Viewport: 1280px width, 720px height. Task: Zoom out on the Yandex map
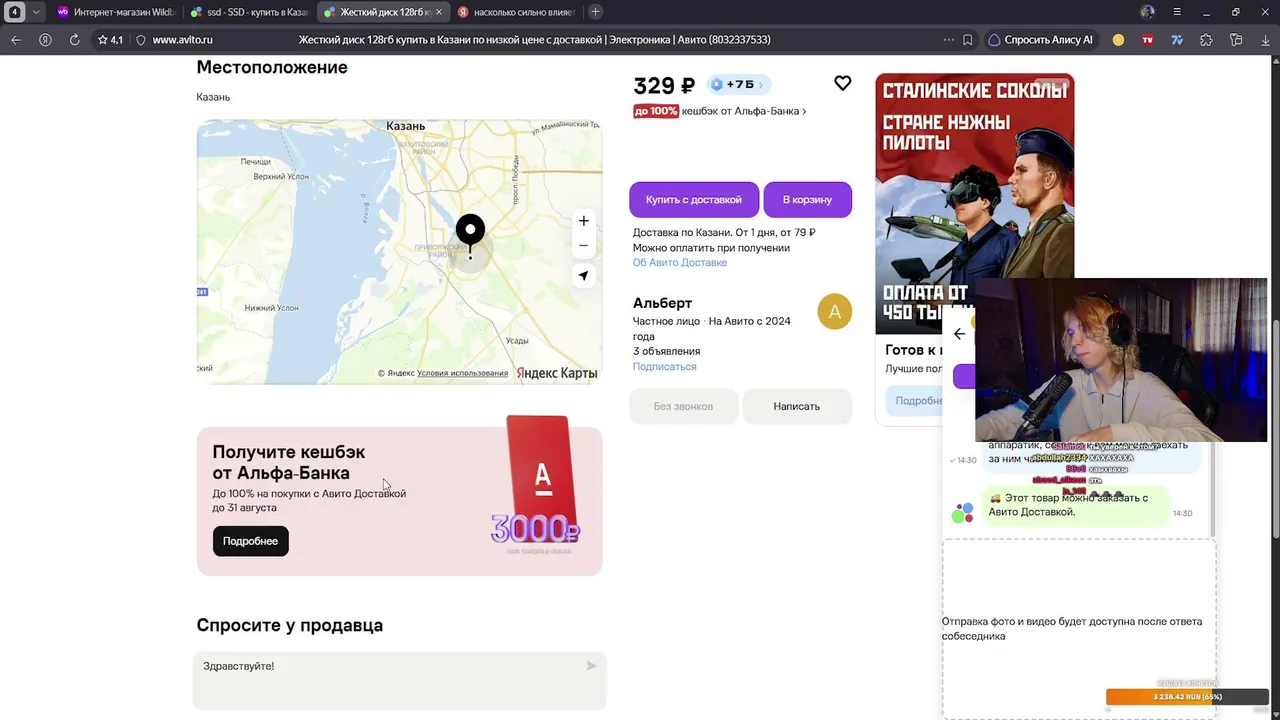point(584,246)
